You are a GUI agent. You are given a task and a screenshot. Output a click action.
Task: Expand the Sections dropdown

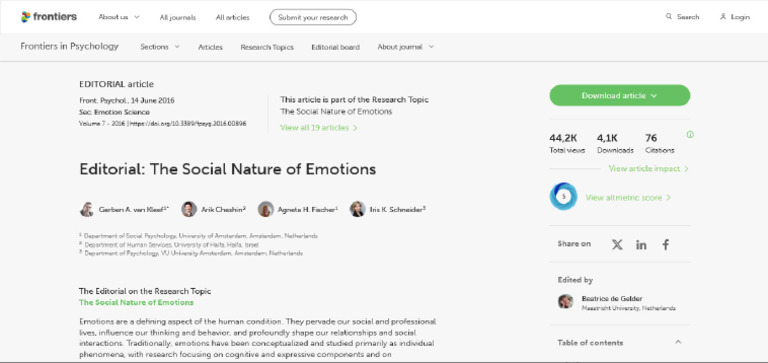tap(160, 47)
